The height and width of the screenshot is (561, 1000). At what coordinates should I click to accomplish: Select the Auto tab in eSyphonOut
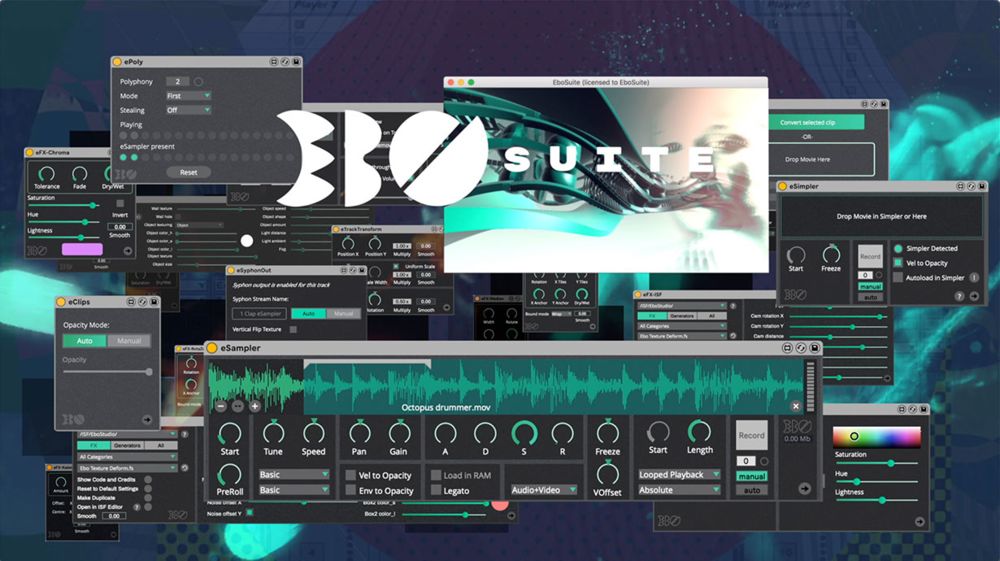point(309,314)
